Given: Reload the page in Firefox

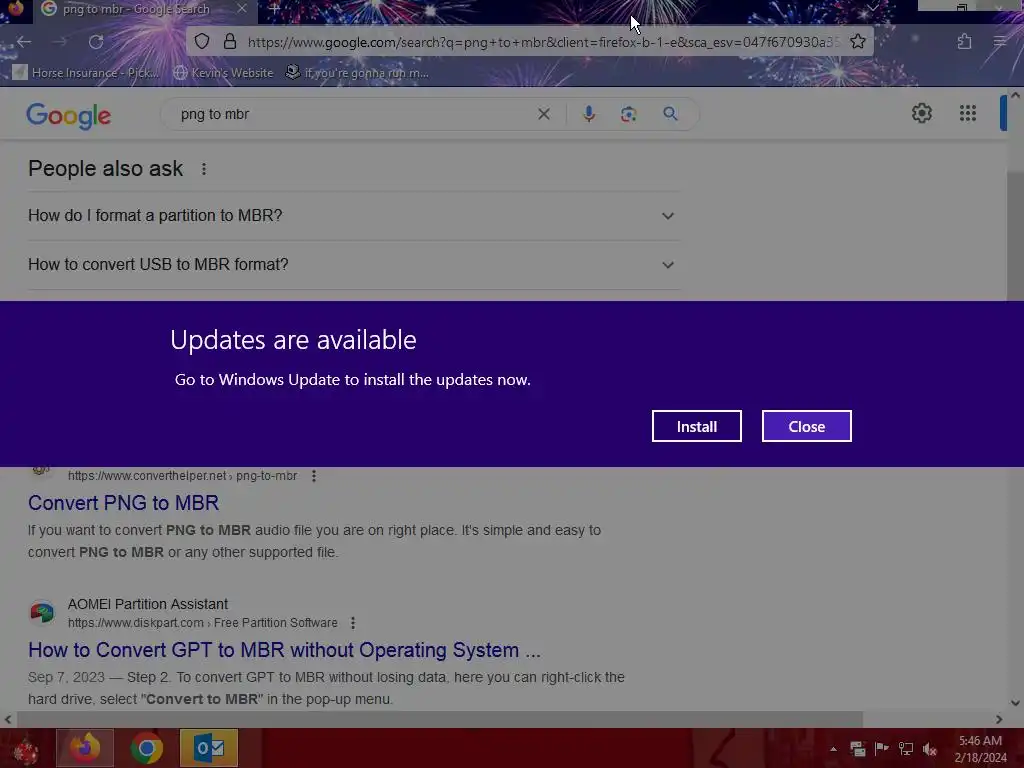Looking at the screenshot, I should [96, 42].
